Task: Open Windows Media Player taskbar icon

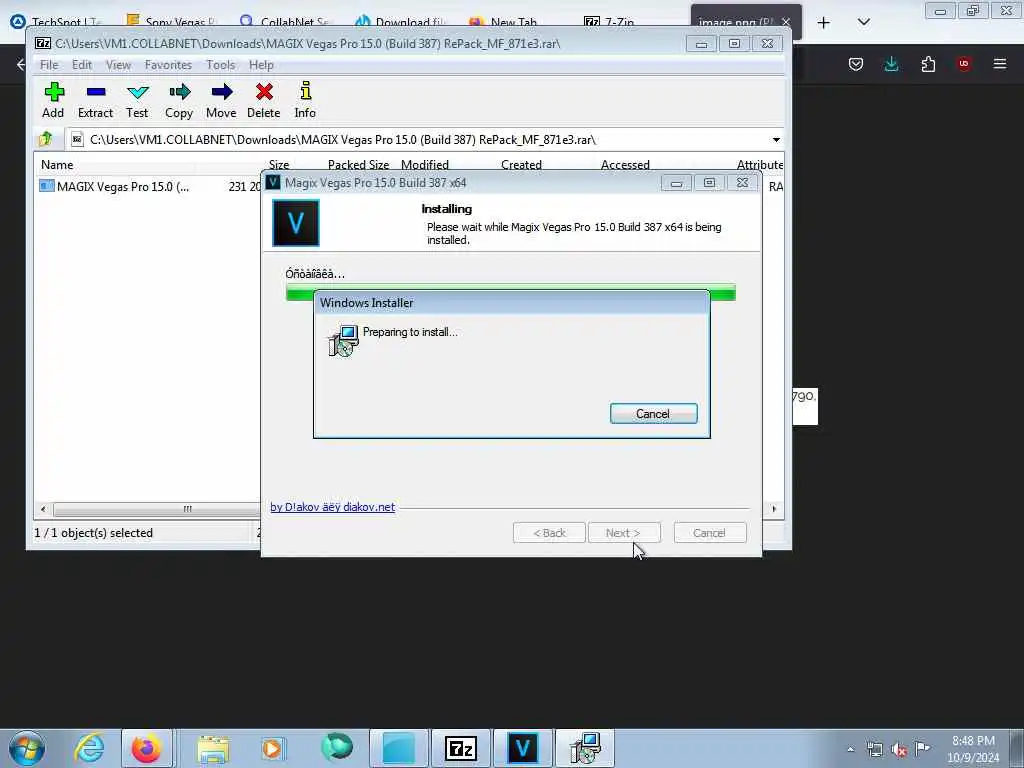Action: coord(272,748)
